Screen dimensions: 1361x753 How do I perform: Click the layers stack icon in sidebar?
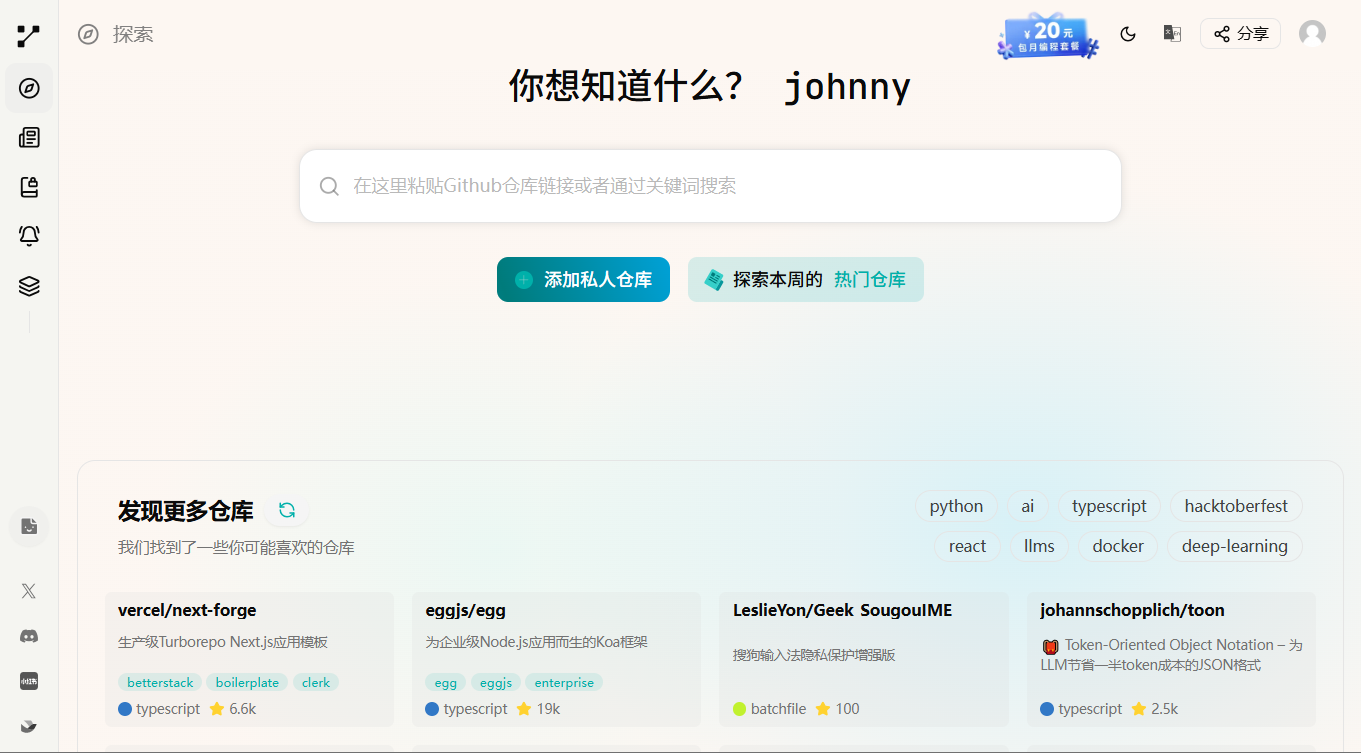(29, 285)
